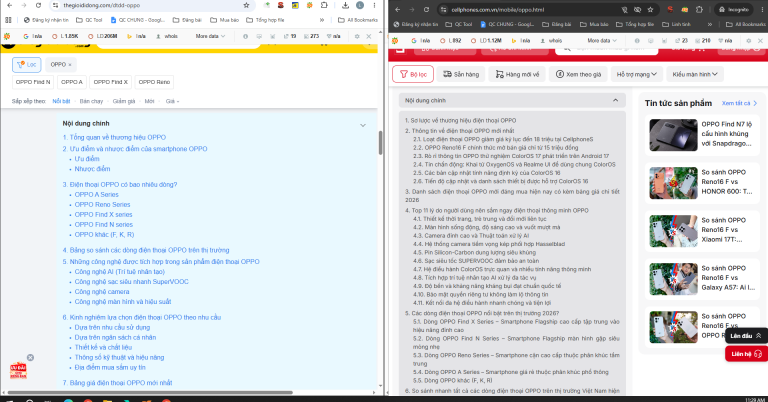The height and width of the screenshot is (402, 768).
Task: Sort by Bán chạy
Action: point(91,101)
